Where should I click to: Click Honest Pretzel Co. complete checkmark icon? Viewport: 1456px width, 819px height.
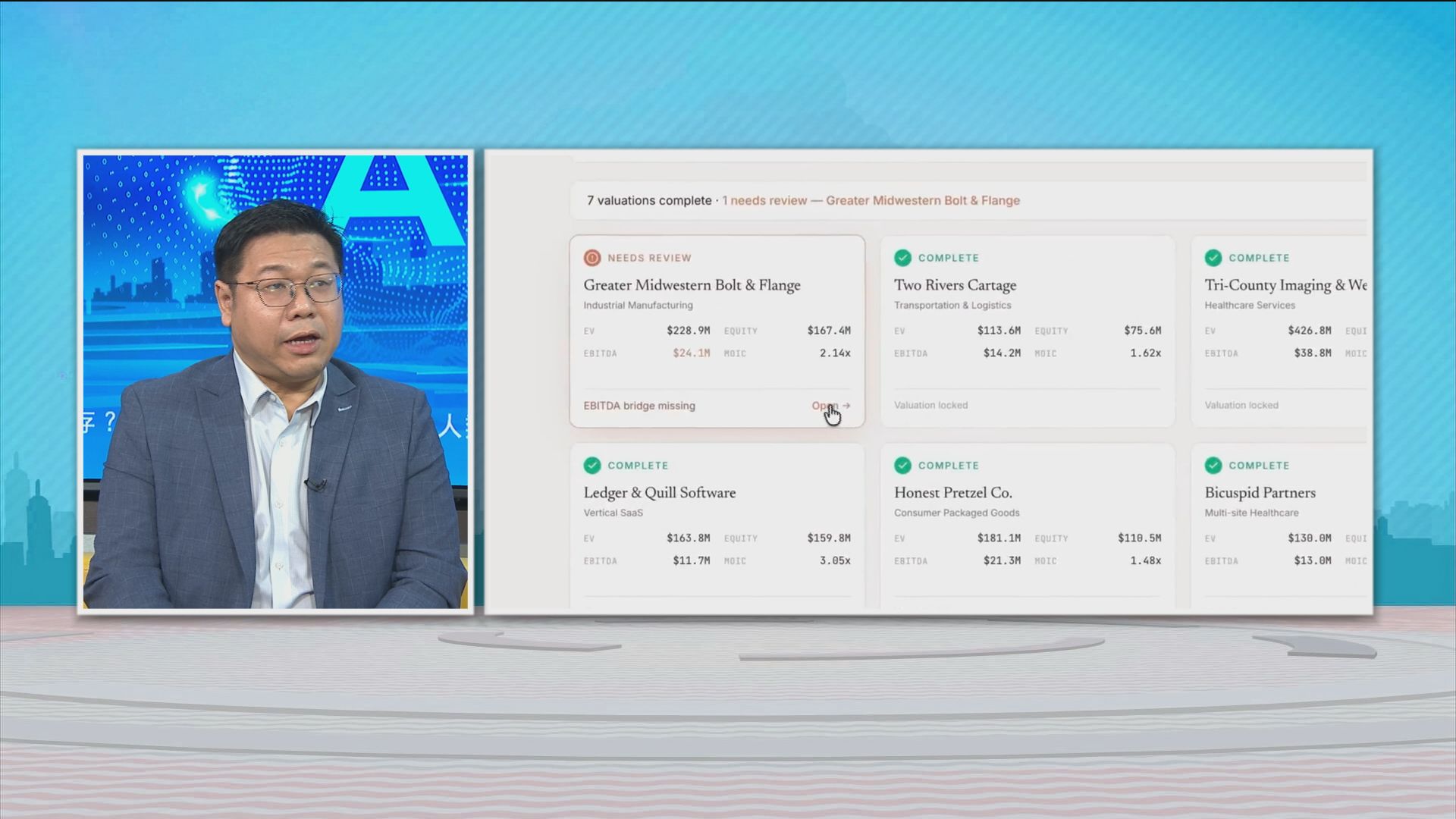tap(902, 466)
